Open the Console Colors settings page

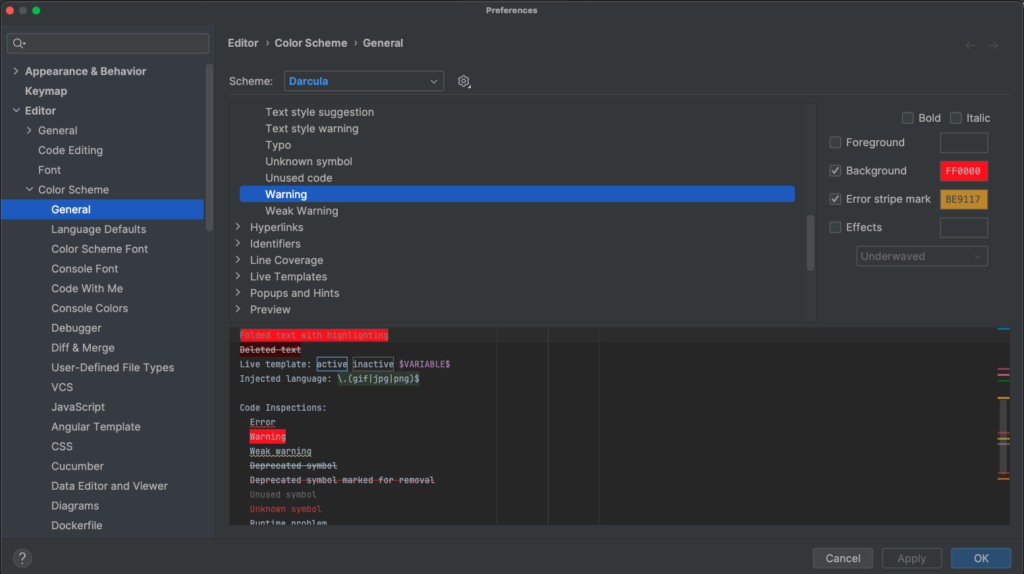pyautogui.click(x=90, y=308)
